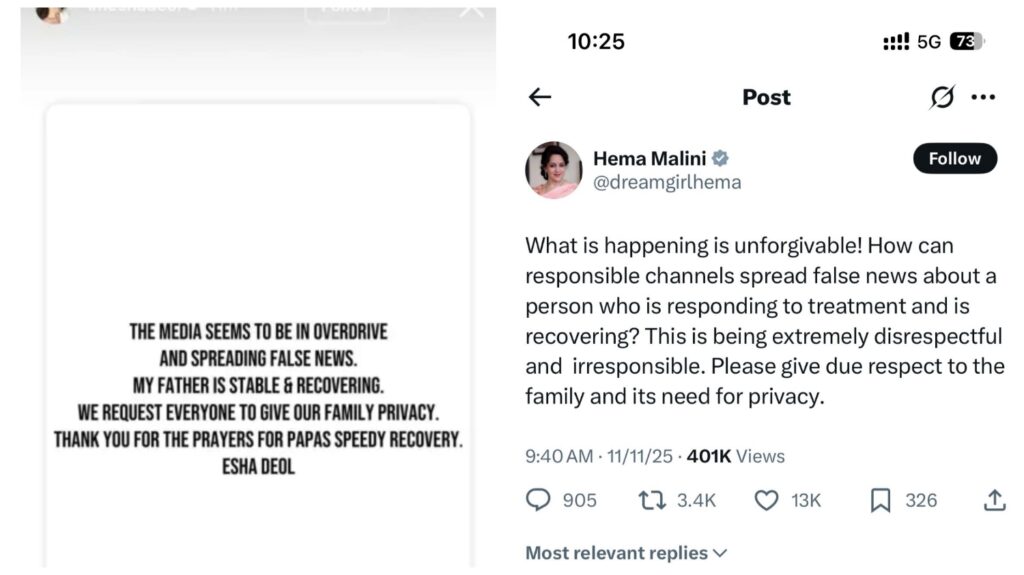Tap the share upload icon
The width and height of the screenshot is (1024, 575).
click(x=994, y=500)
